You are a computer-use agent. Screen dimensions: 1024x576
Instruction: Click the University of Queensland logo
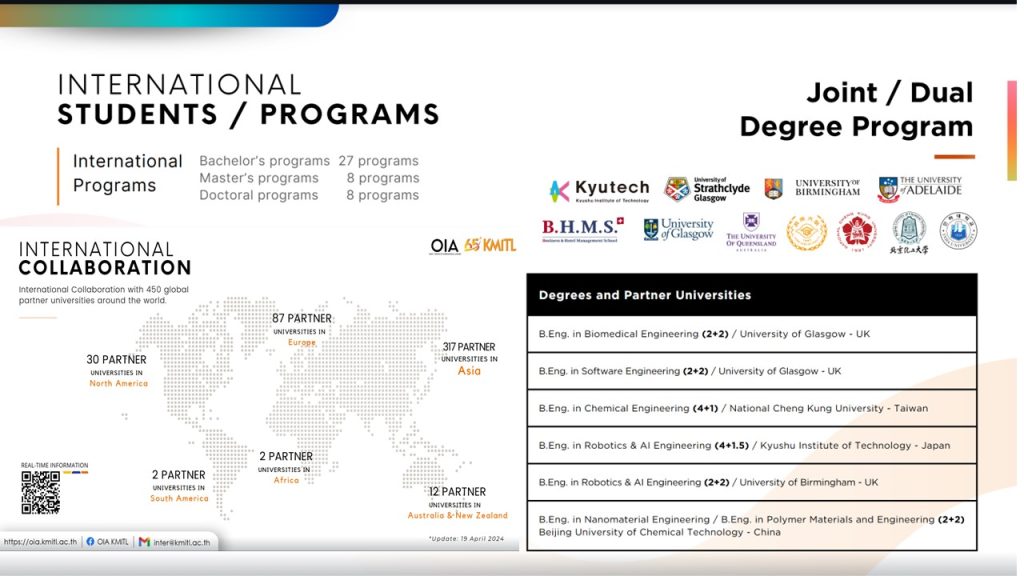coord(750,231)
